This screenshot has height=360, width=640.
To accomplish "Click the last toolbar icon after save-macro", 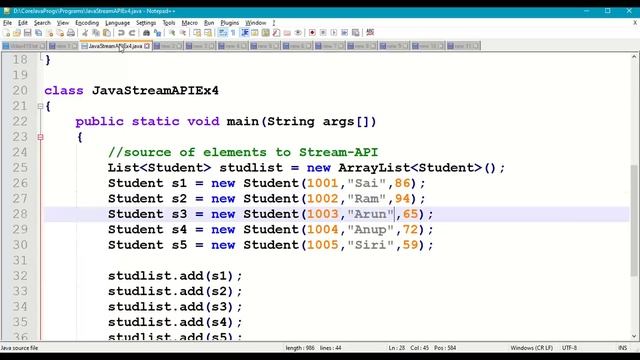I will pyautogui.click(x=370, y=32).
